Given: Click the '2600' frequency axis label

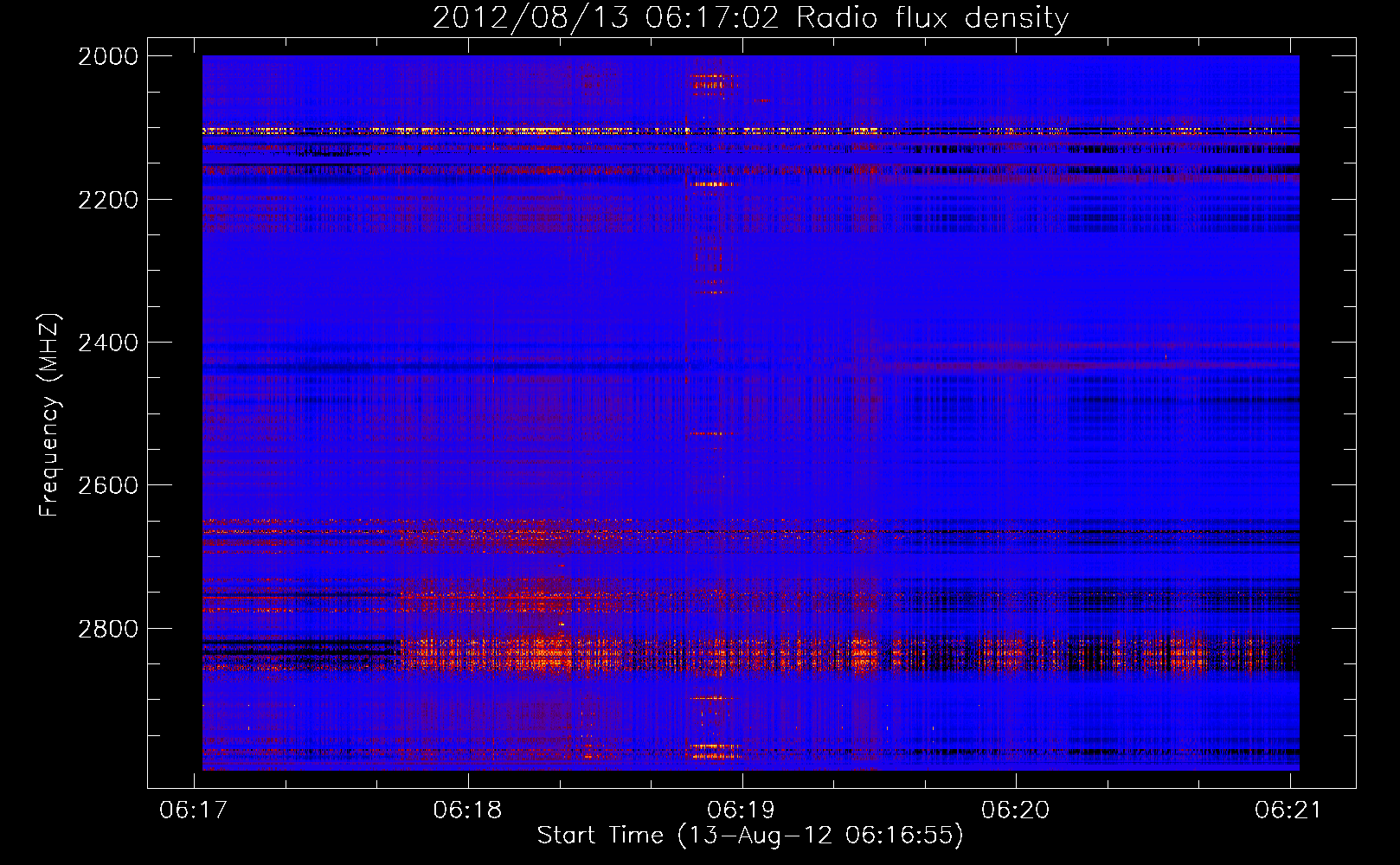Looking at the screenshot, I should [108, 485].
